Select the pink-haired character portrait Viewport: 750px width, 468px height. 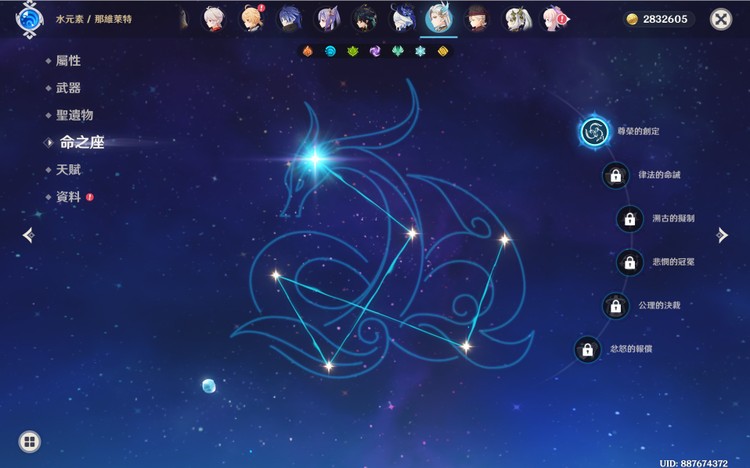[553, 19]
